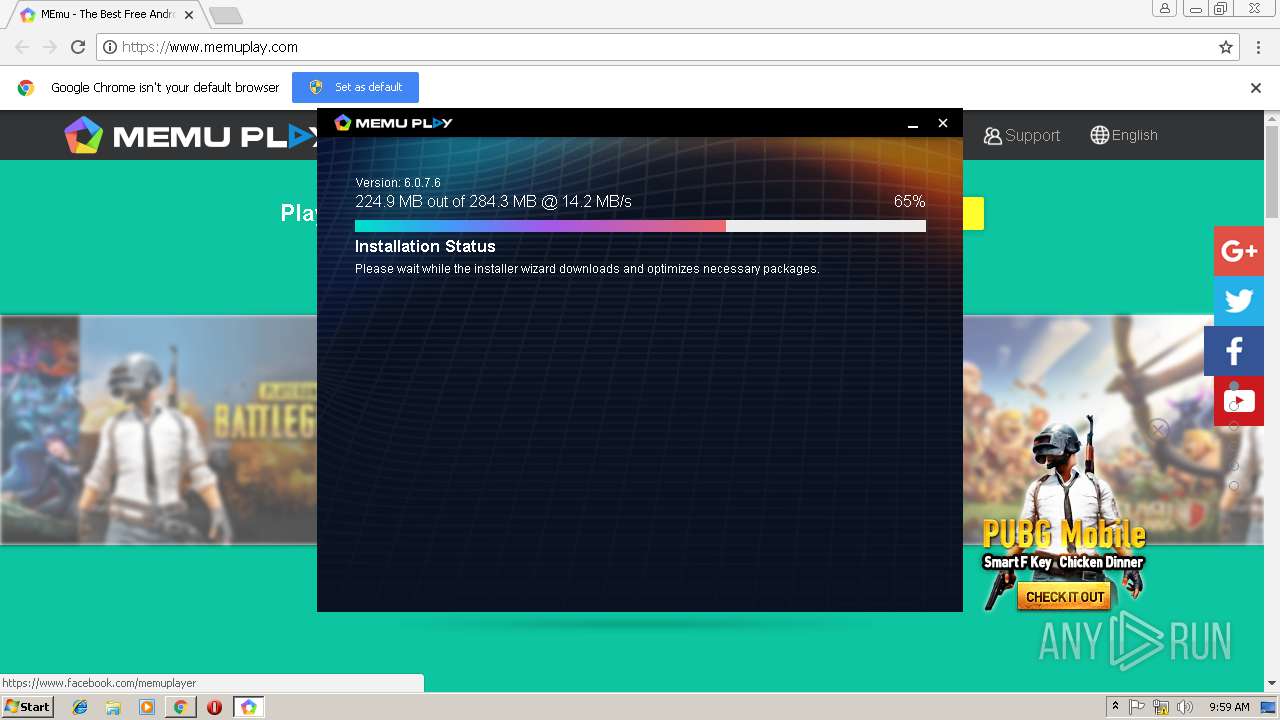Screen dimensions: 1280x720
Task: Open the Windows Start menu
Action: (27, 707)
